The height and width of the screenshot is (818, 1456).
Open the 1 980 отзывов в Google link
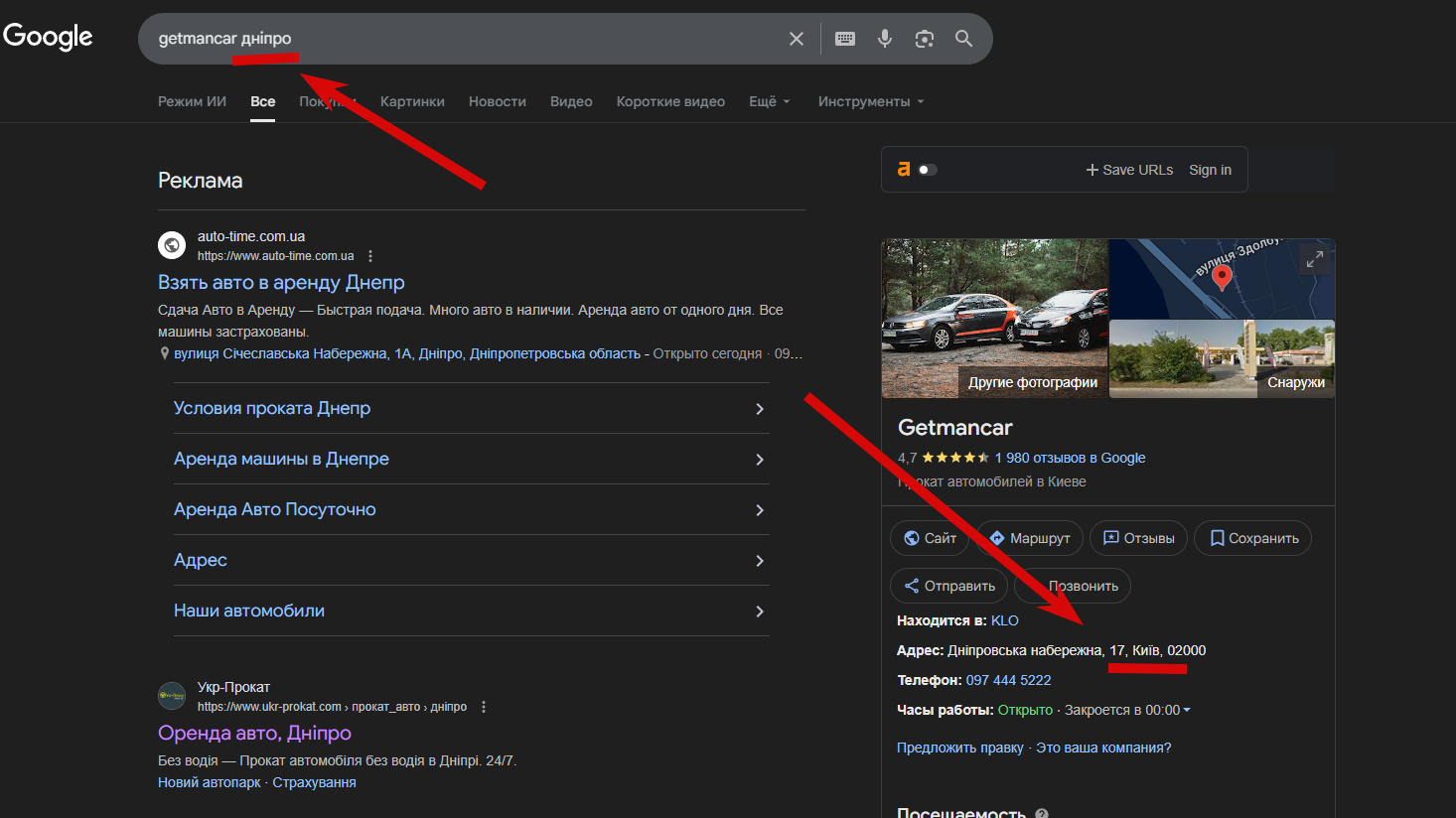point(1070,458)
